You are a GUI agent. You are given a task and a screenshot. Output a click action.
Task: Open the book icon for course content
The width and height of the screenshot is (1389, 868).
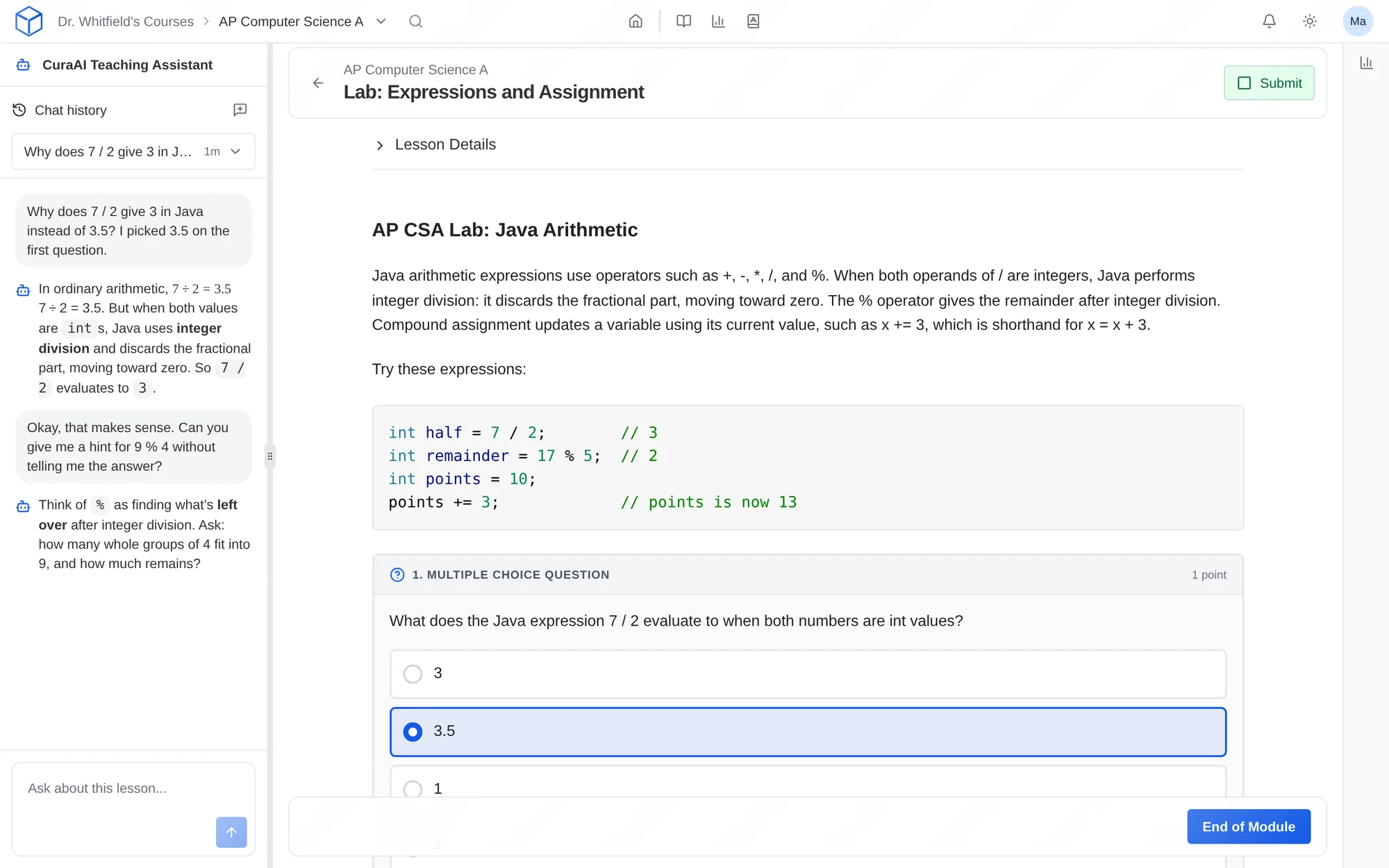click(x=683, y=22)
